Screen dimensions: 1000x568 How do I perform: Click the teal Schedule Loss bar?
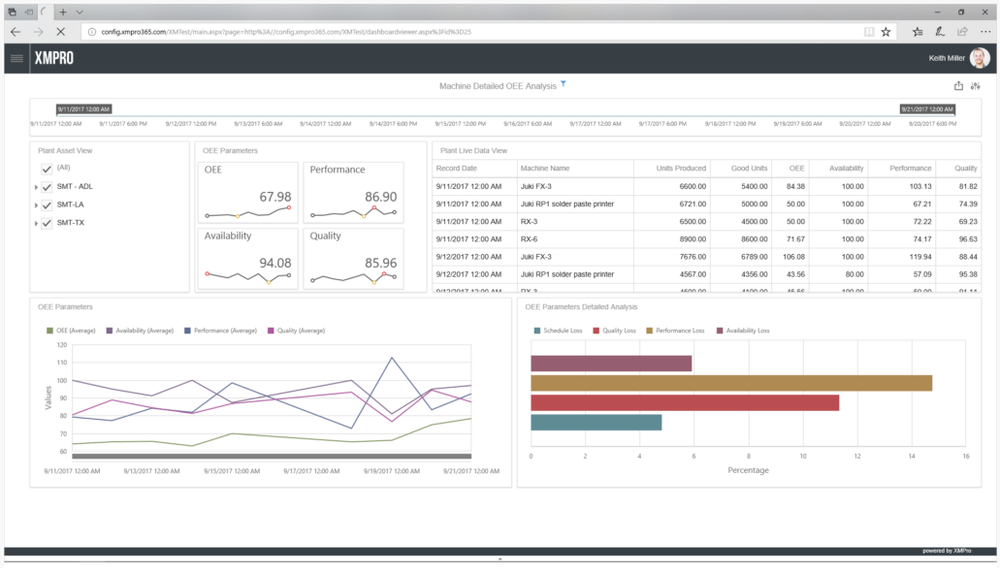tap(596, 423)
